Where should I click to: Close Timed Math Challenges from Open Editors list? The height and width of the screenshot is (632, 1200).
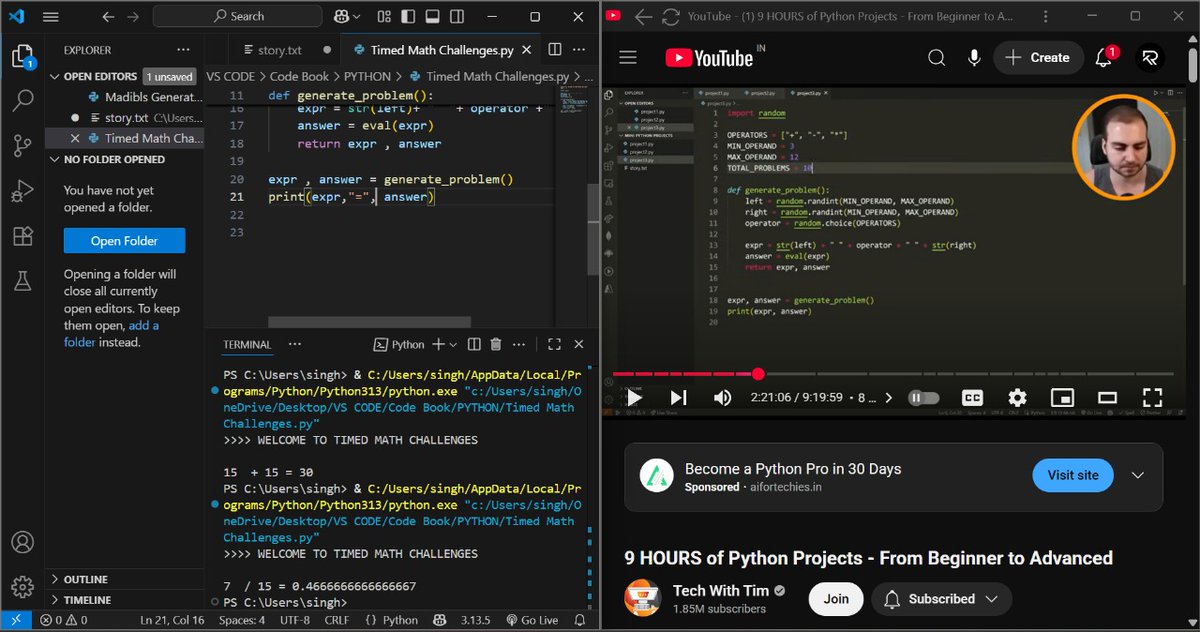(75, 138)
